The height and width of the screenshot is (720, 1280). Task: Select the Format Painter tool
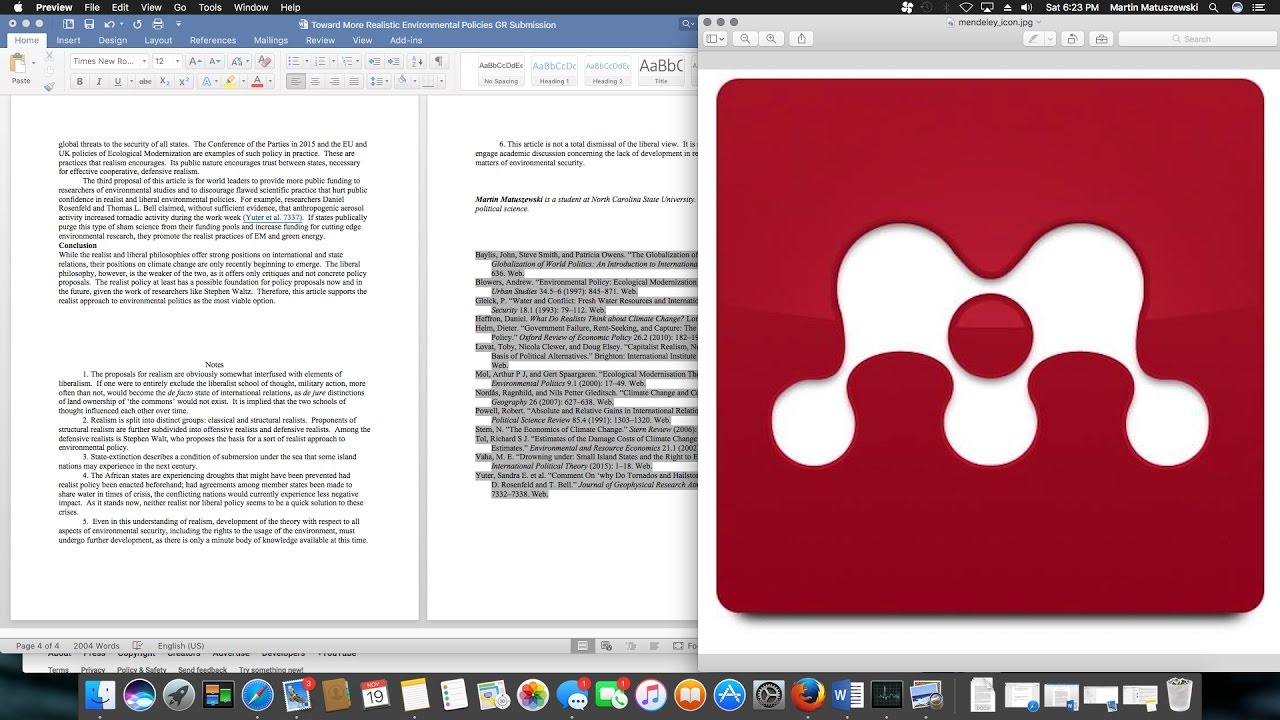point(49,85)
